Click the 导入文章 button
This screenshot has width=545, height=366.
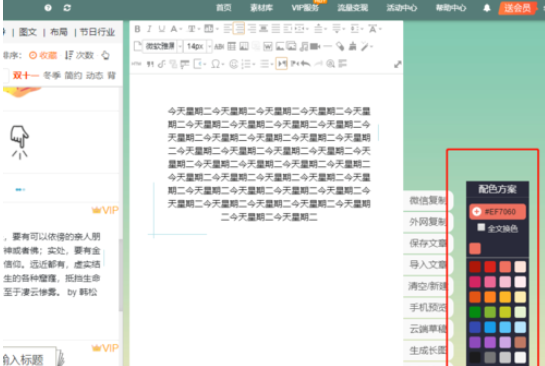[x=428, y=265]
